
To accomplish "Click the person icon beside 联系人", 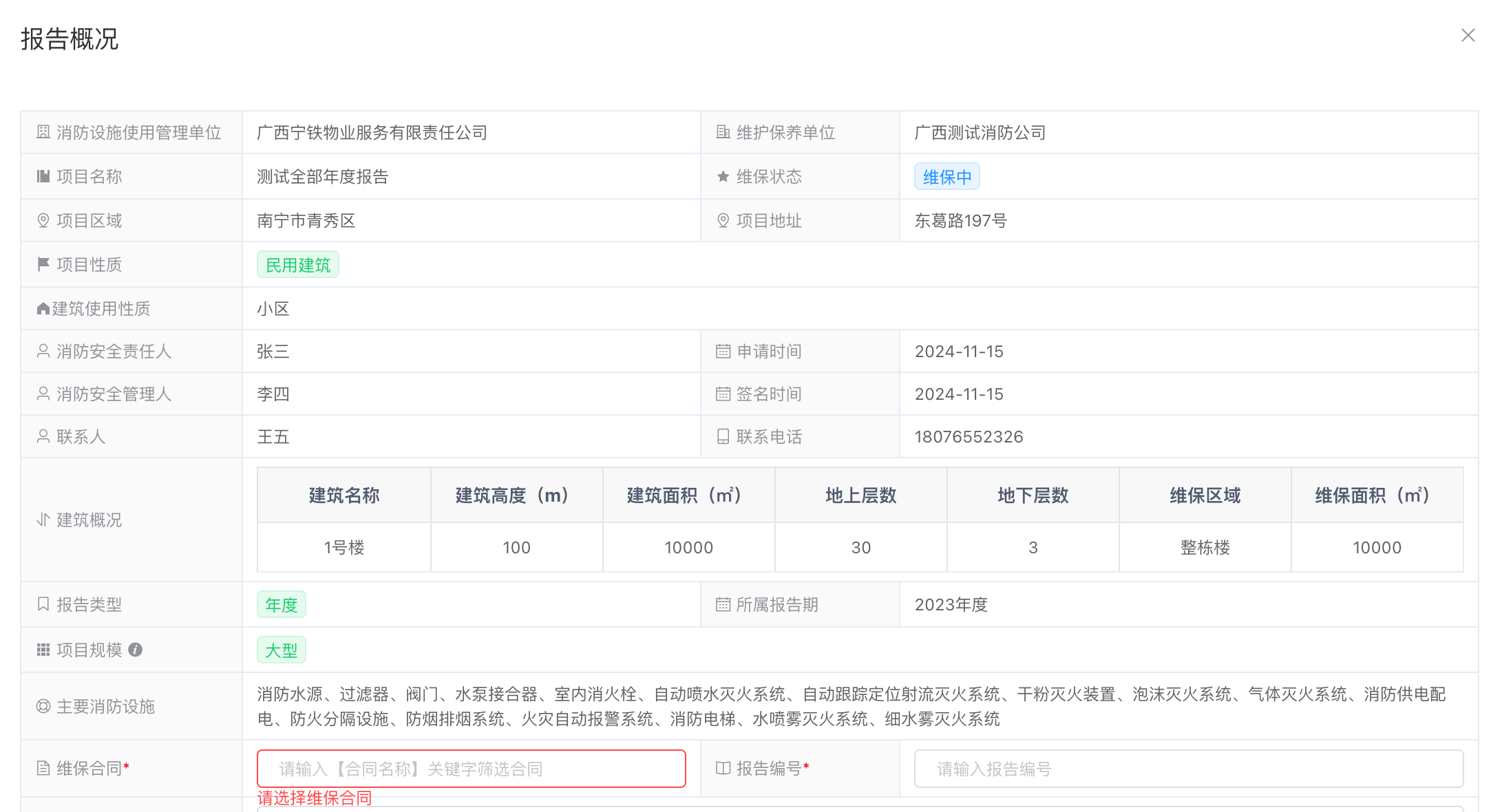I will (43, 436).
